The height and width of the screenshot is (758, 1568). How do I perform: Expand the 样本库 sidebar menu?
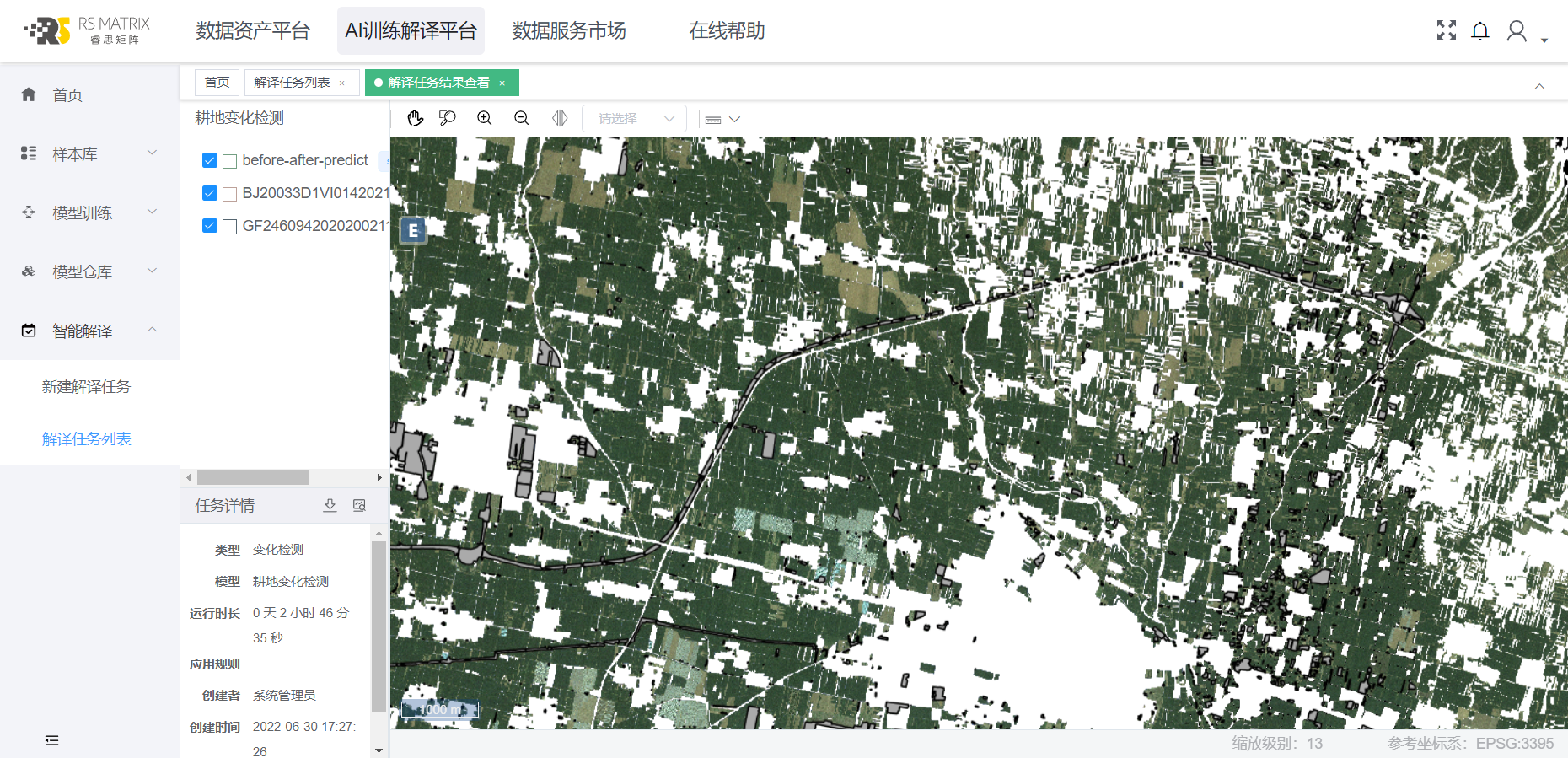click(89, 153)
